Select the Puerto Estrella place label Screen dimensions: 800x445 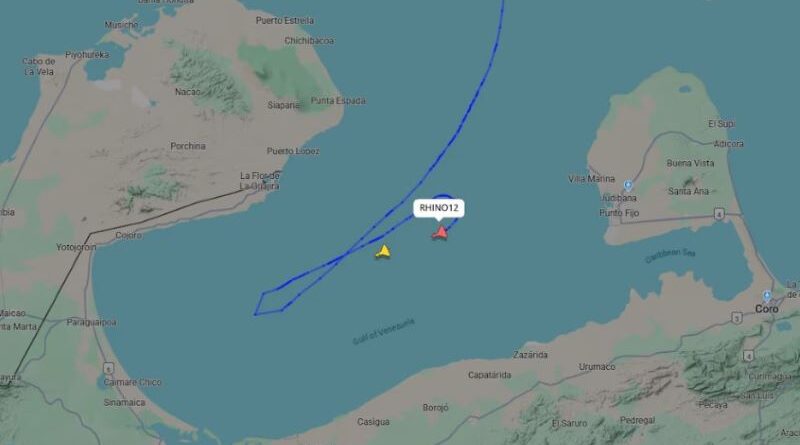coord(285,21)
